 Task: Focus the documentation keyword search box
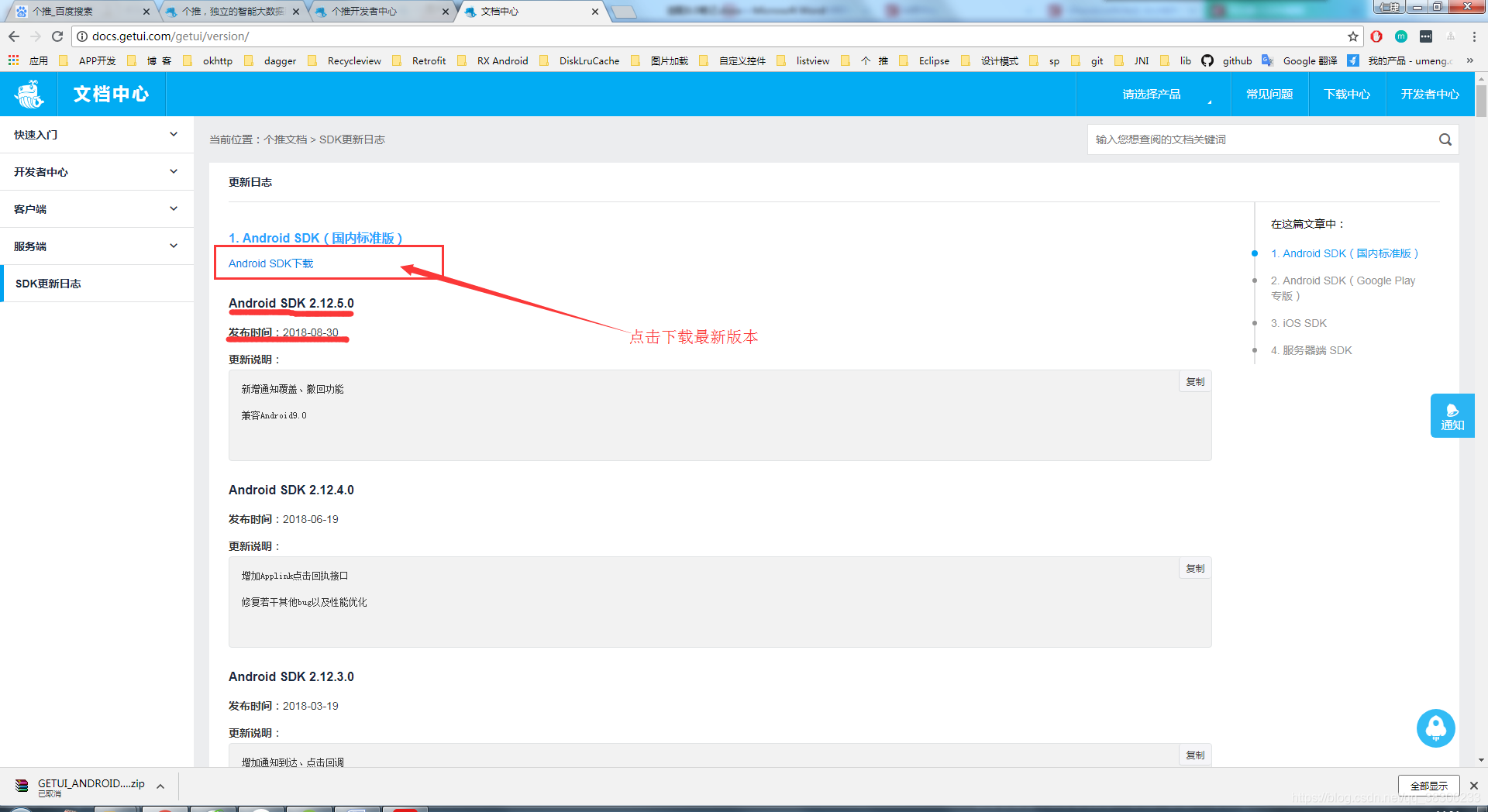1259,139
